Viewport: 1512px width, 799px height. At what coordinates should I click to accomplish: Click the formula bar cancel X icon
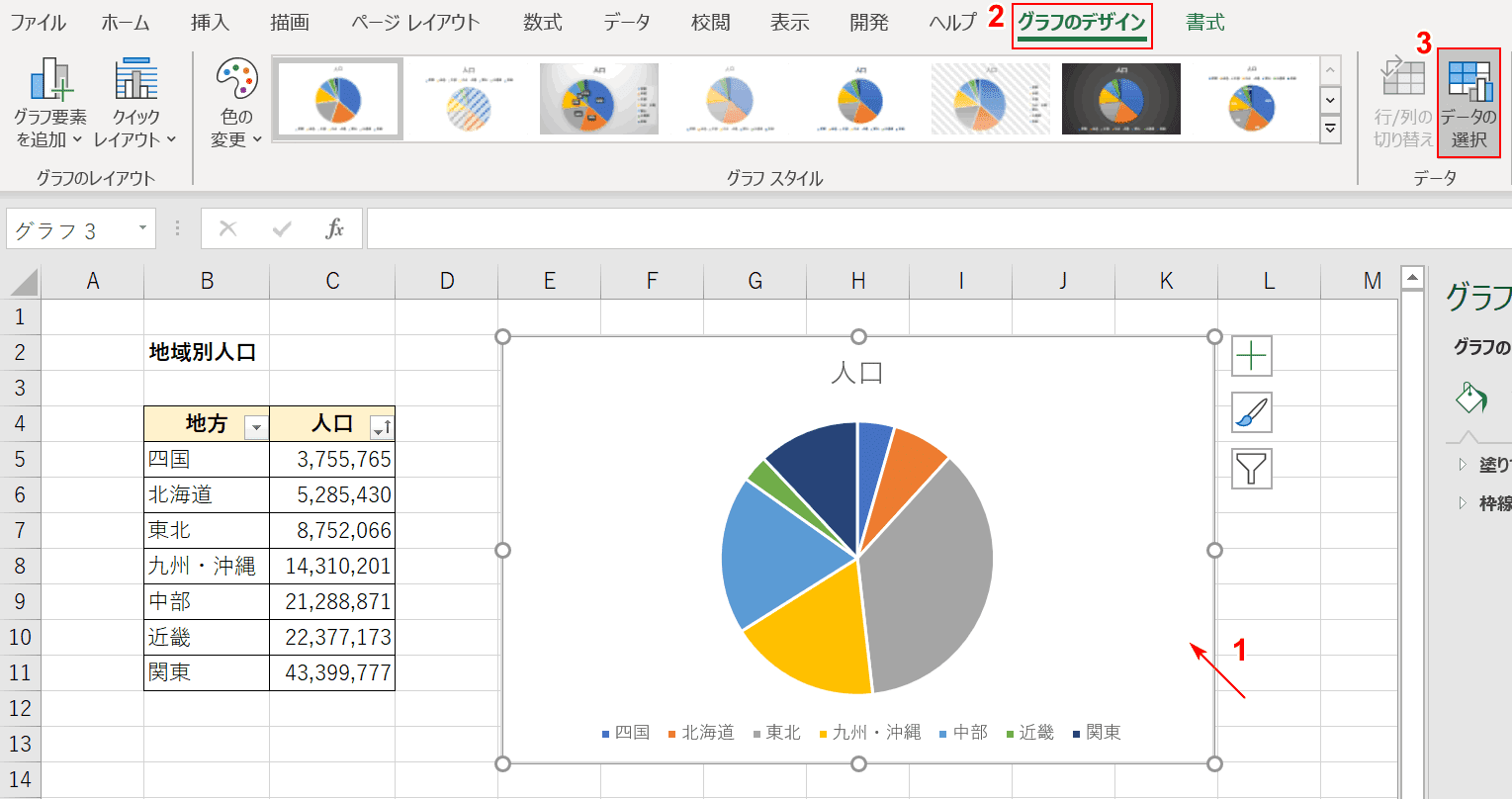pyautogui.click(x=228, y=229)
